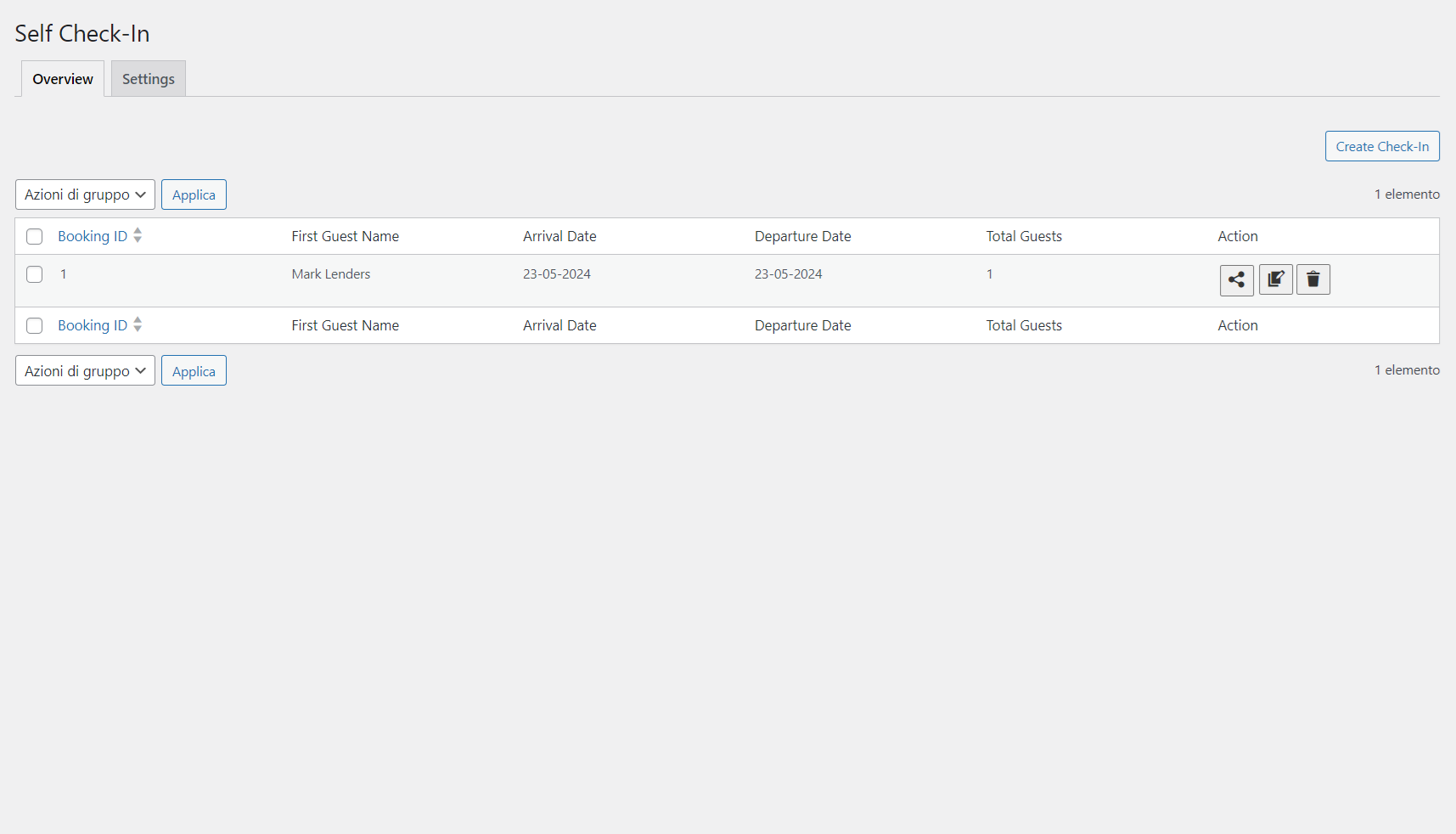Click the Create Check-In button
The height and width of the screenshot is (834, 1456).
pyautogui.click(x=1382, y=146)
